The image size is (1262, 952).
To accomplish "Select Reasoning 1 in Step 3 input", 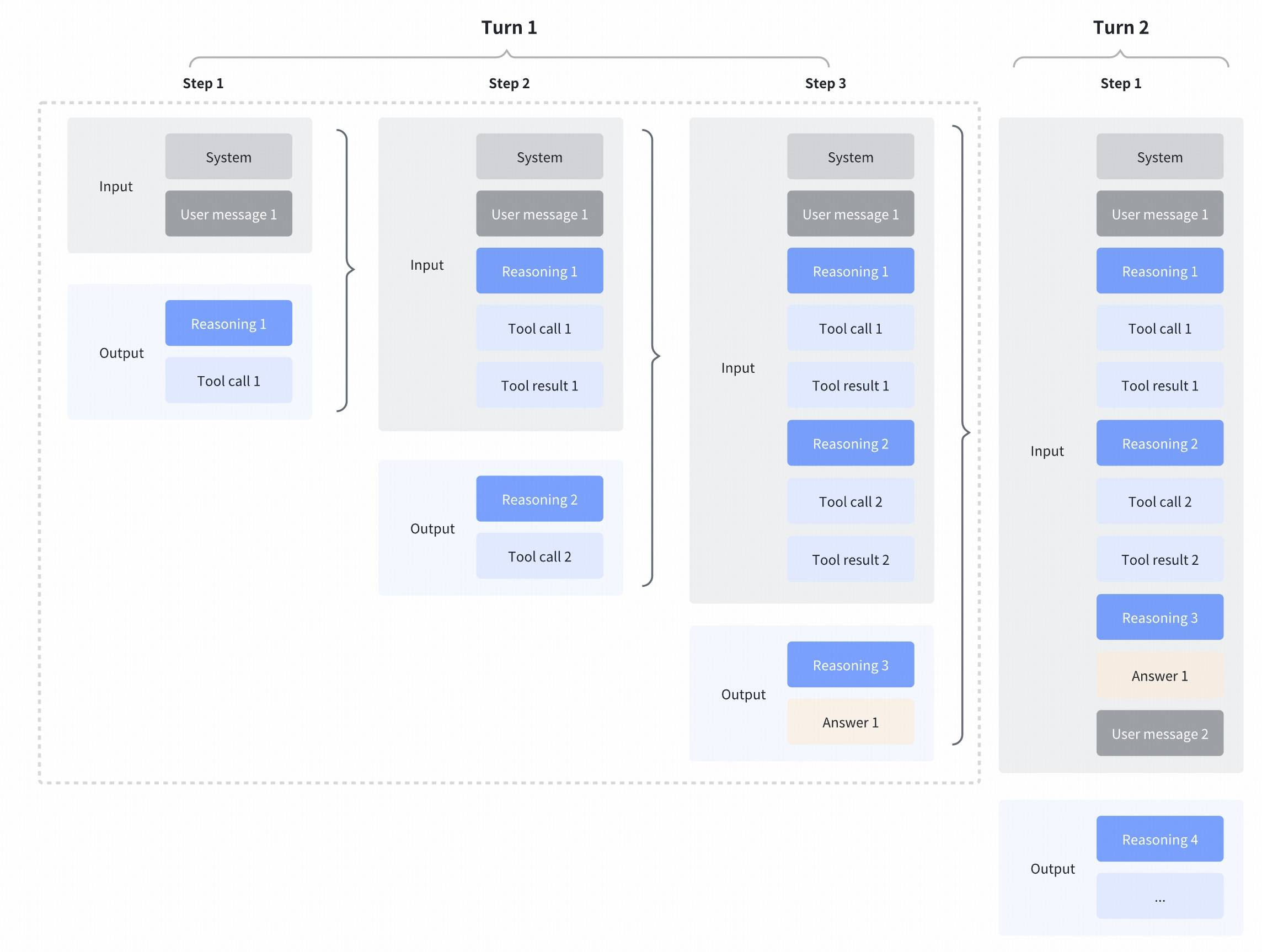I will 850,271.
